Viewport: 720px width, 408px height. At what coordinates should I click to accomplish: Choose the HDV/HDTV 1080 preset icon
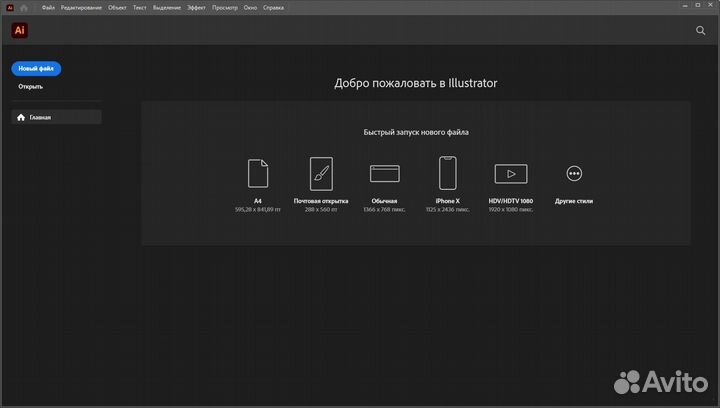point(511,174)
